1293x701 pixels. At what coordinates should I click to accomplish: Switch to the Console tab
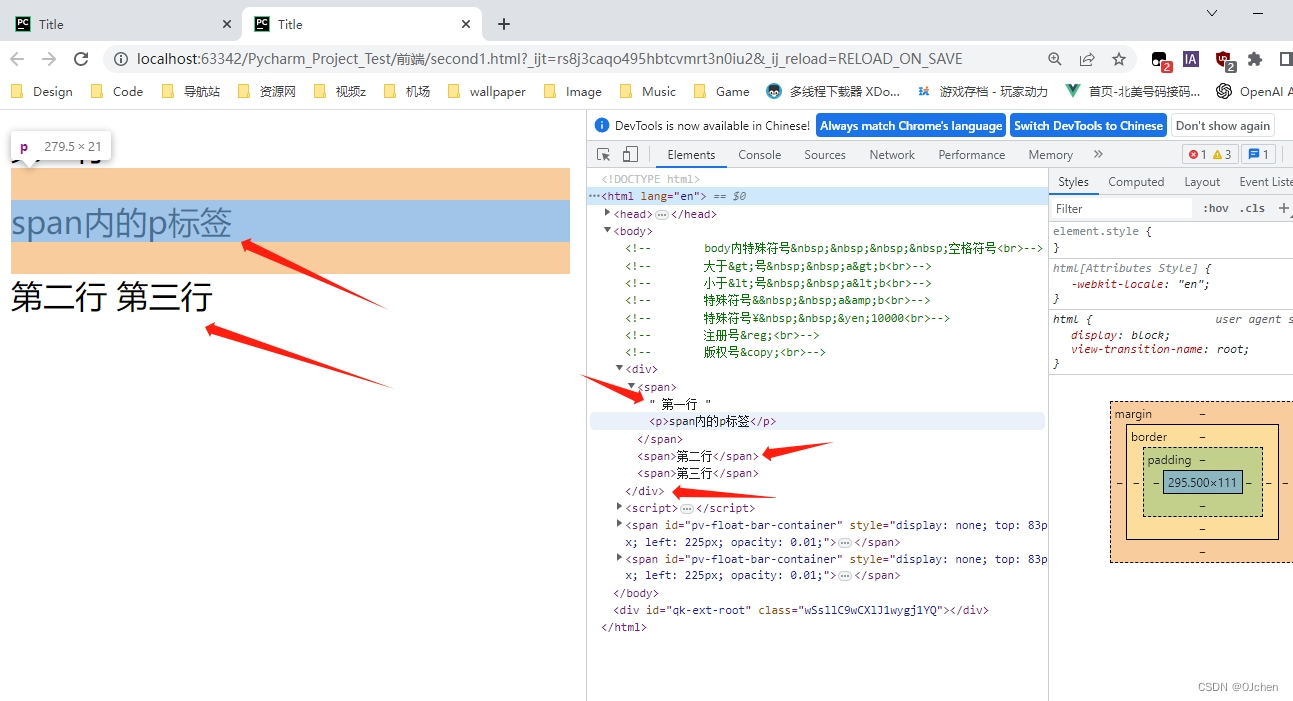click(759, 155)
